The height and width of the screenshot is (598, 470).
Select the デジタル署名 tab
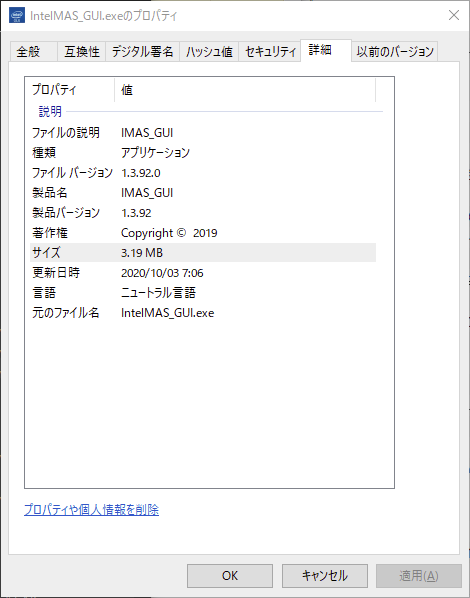(x=142, y=51)
